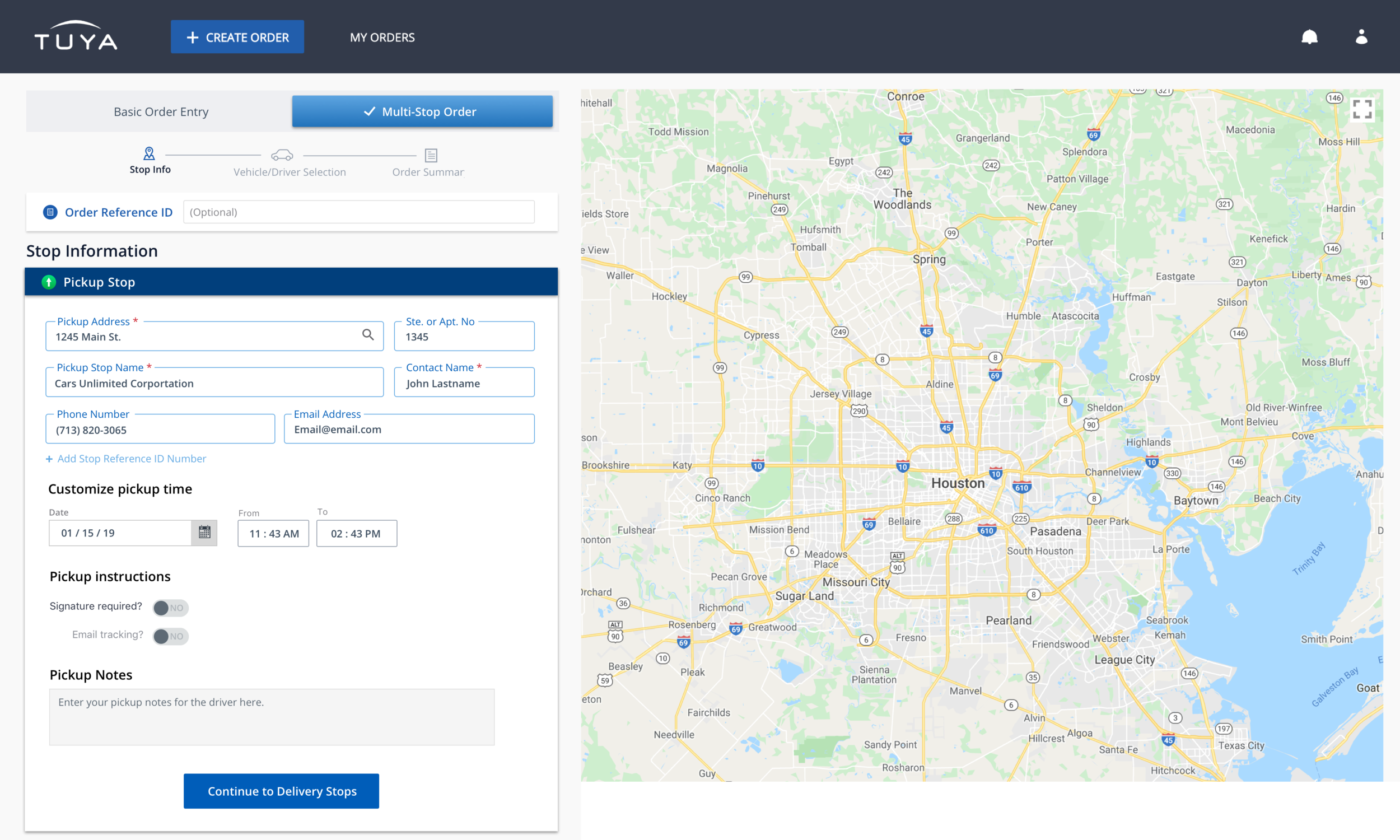Click the Stop Info step icon

(x=150, y=153)
